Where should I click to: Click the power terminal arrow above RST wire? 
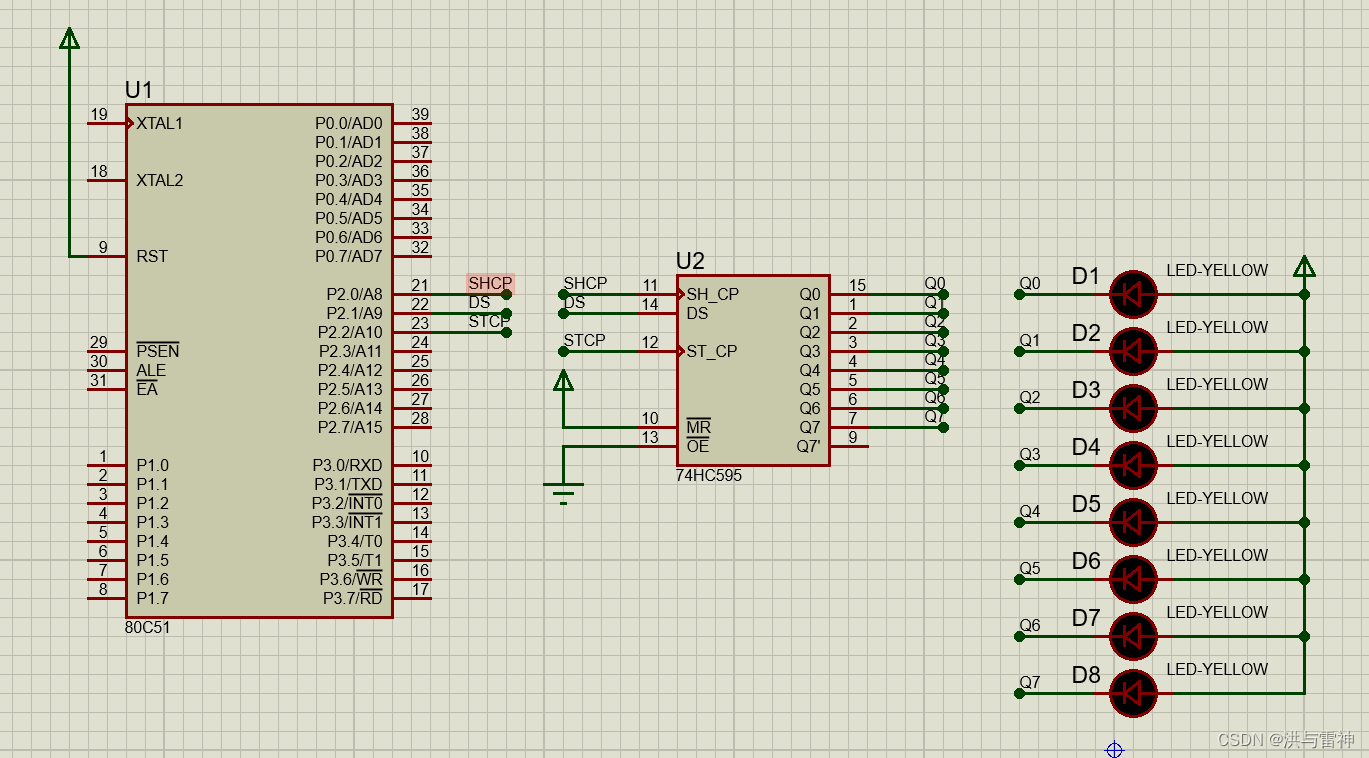coord(69,38)
